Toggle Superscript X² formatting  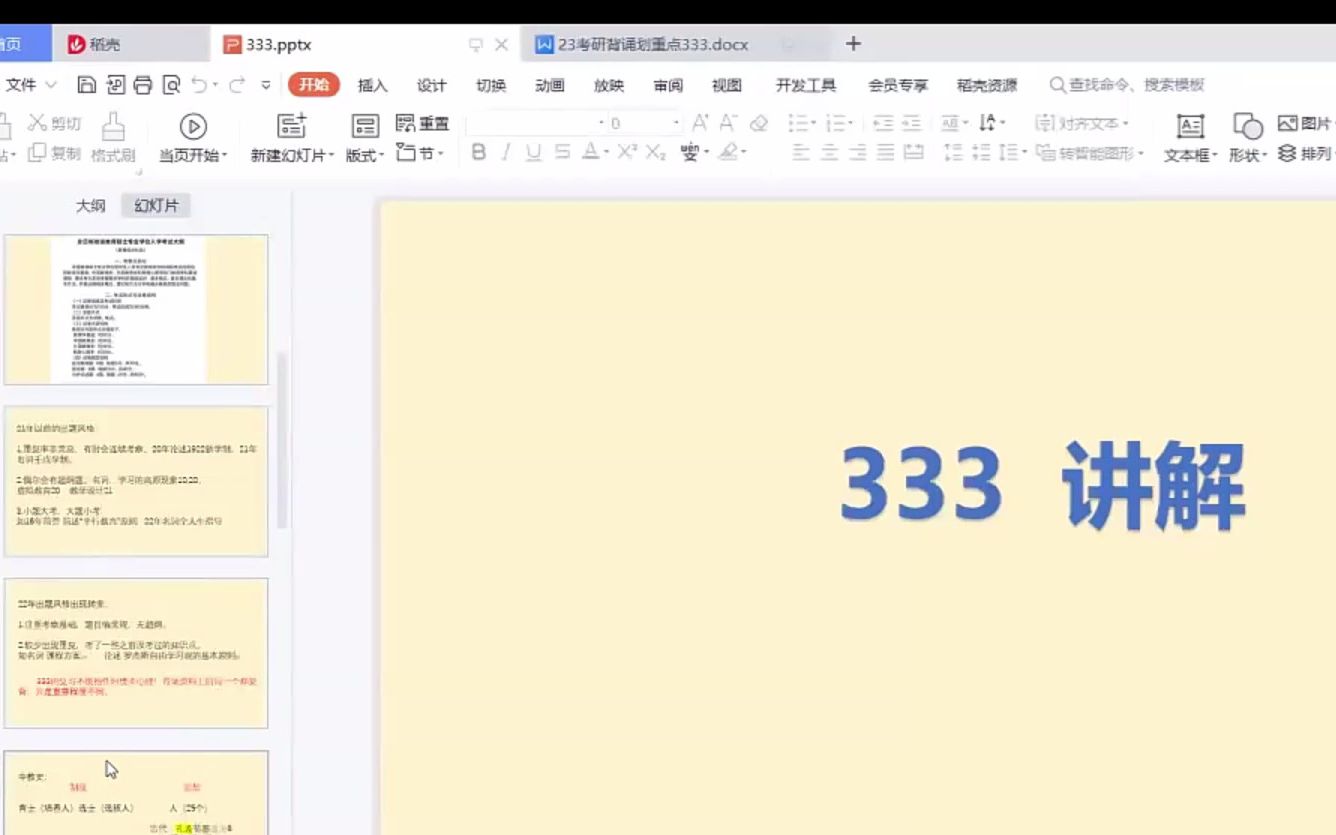pyautogui.click(x=627, y=152)
